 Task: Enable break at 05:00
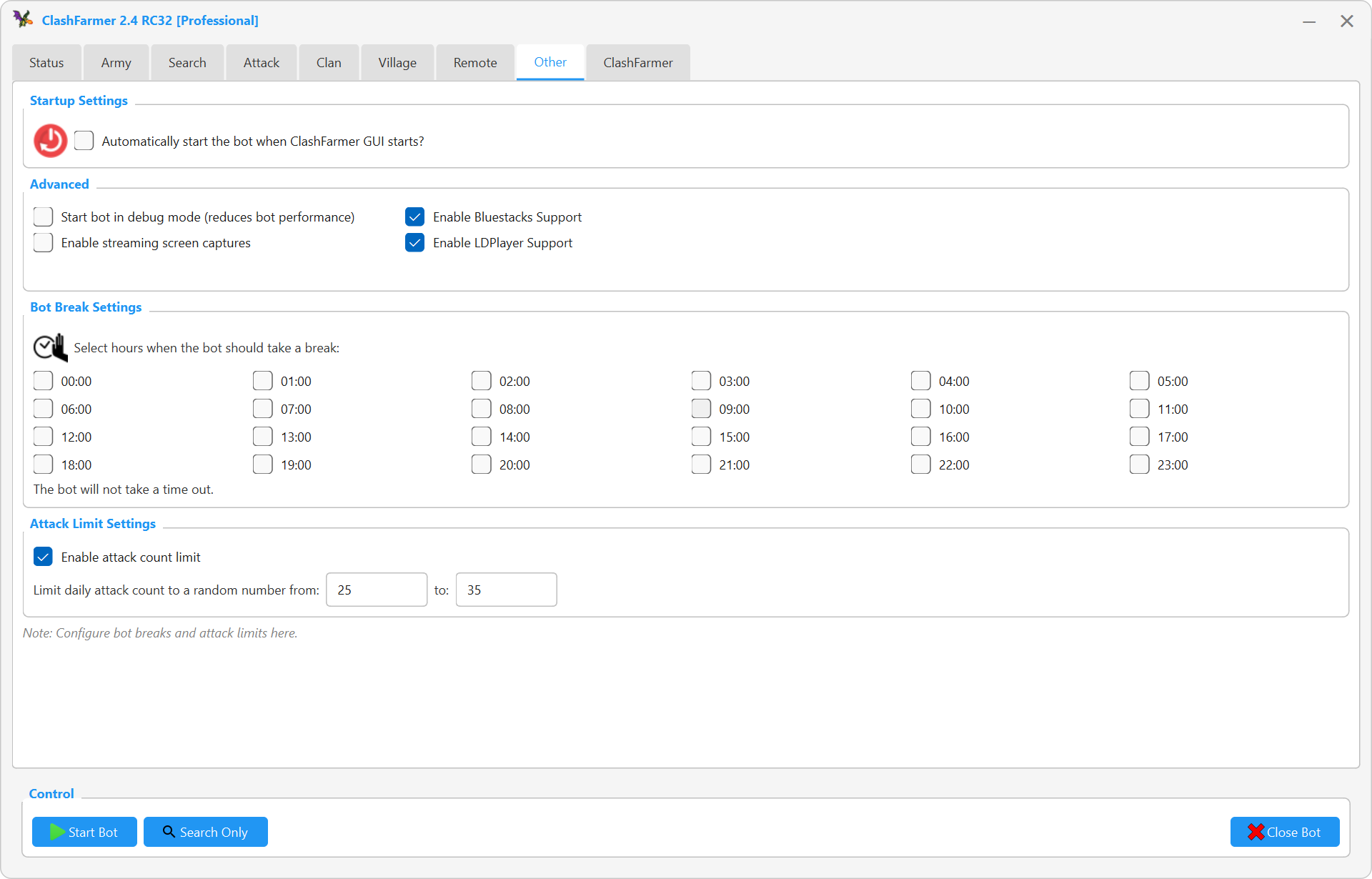(x=1139, y=380)
